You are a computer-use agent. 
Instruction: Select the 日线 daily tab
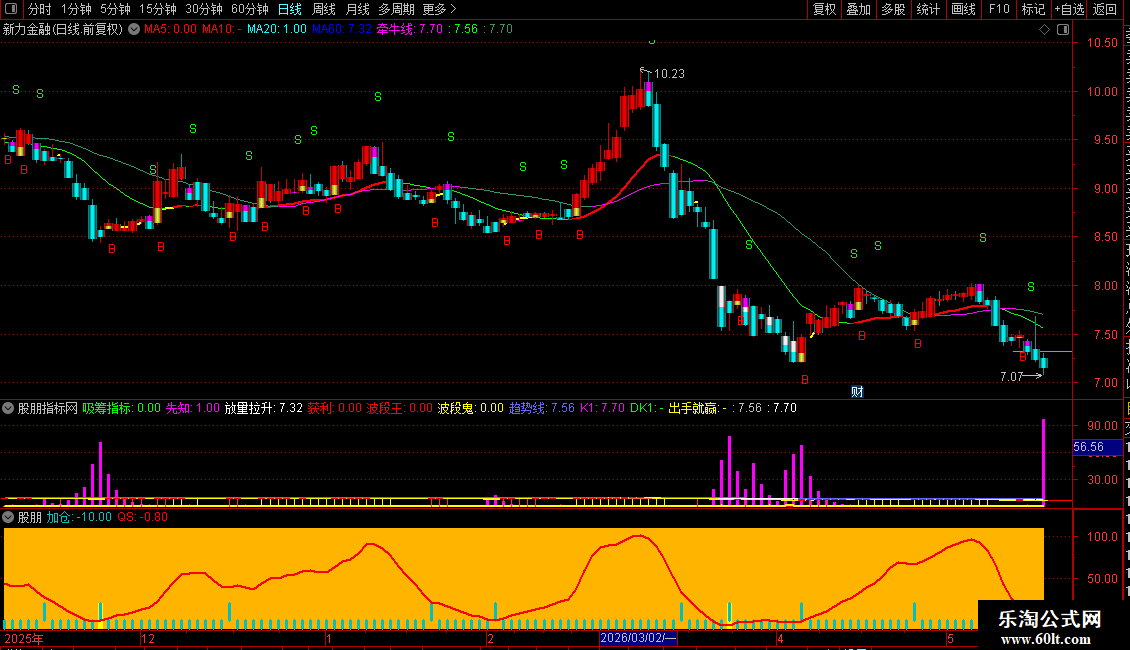point(290,9)
